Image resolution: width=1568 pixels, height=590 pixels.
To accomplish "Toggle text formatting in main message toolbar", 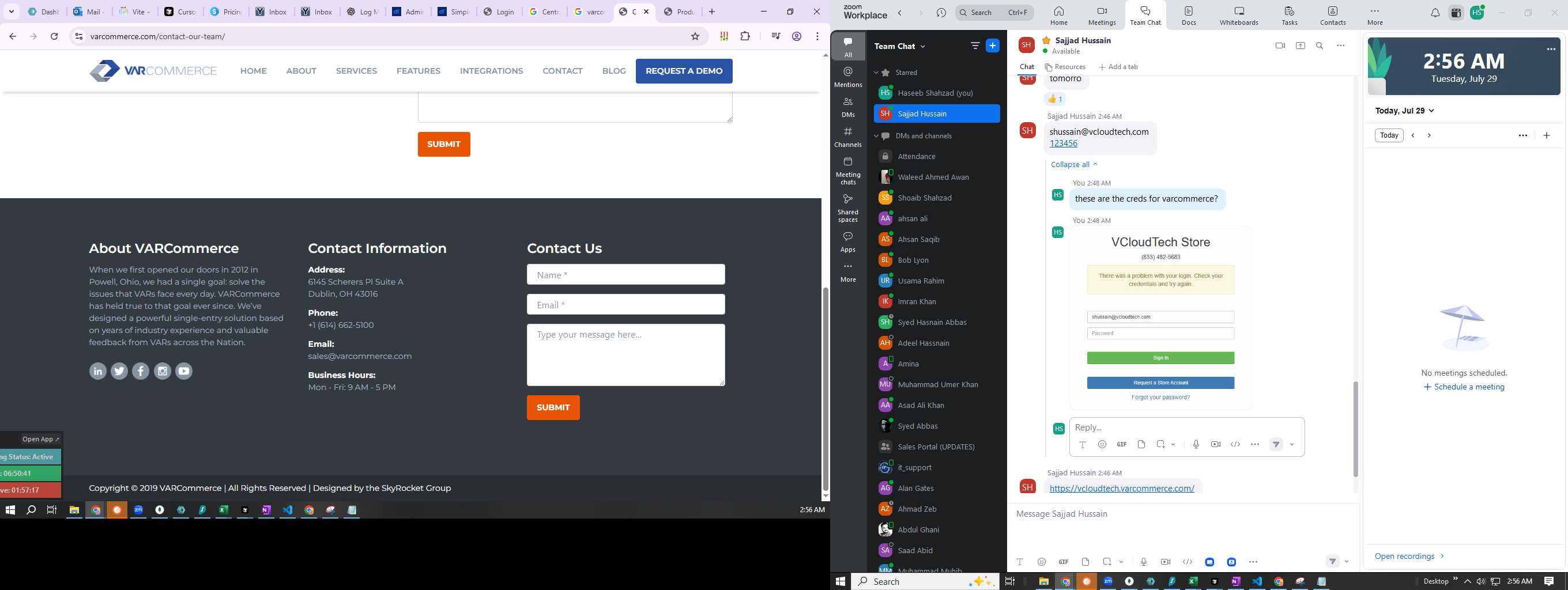I will tap(1020, 561).
